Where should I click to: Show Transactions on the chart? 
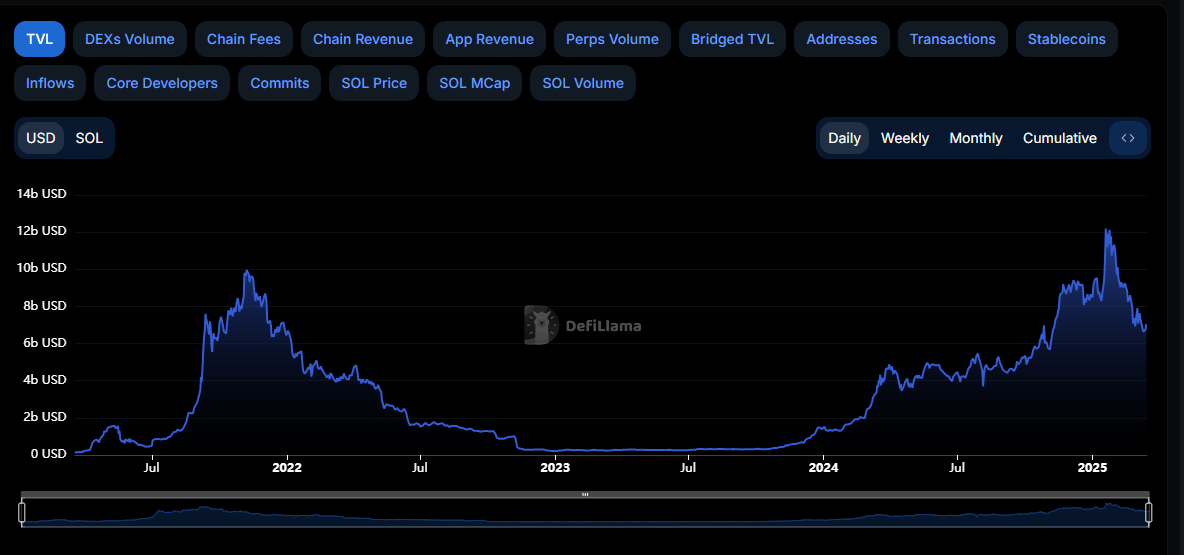click(x=953, y=39)
